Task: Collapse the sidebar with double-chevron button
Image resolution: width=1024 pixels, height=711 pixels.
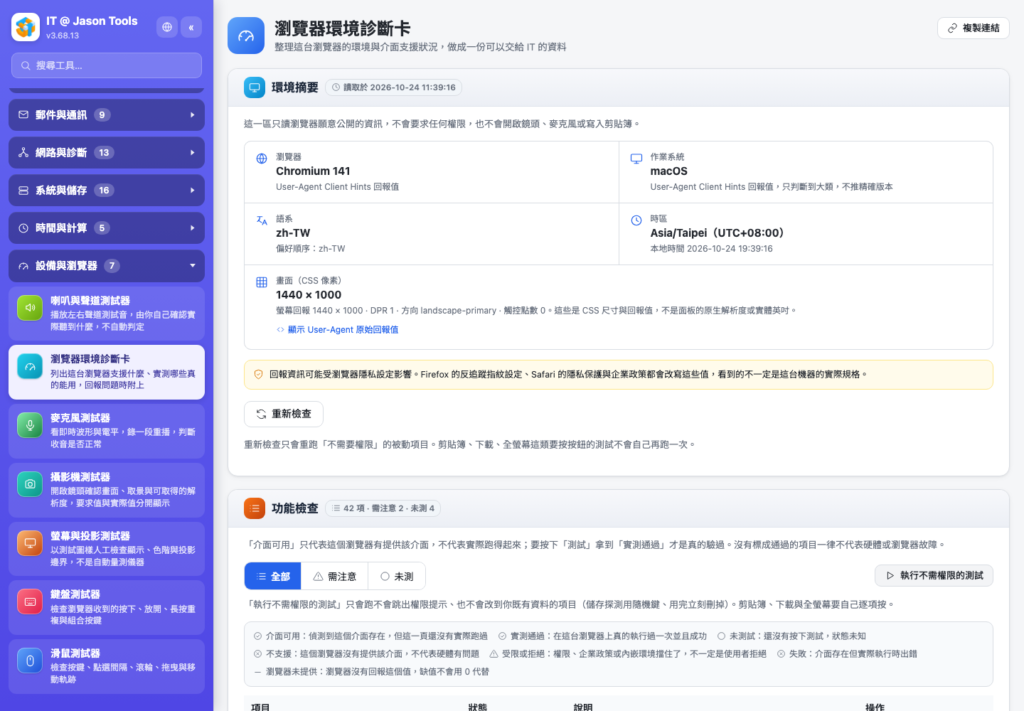Action: (191, 27)
